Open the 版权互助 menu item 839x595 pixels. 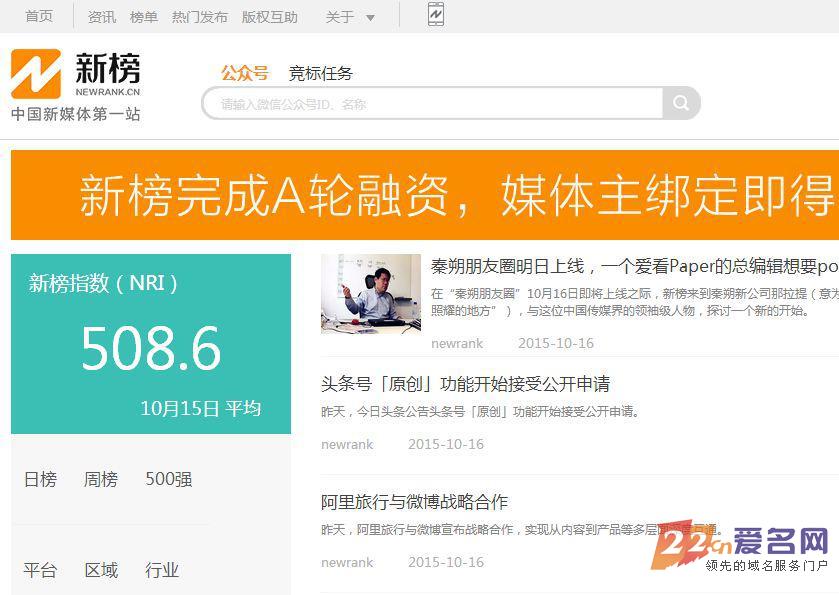click(x=269, y=16)
